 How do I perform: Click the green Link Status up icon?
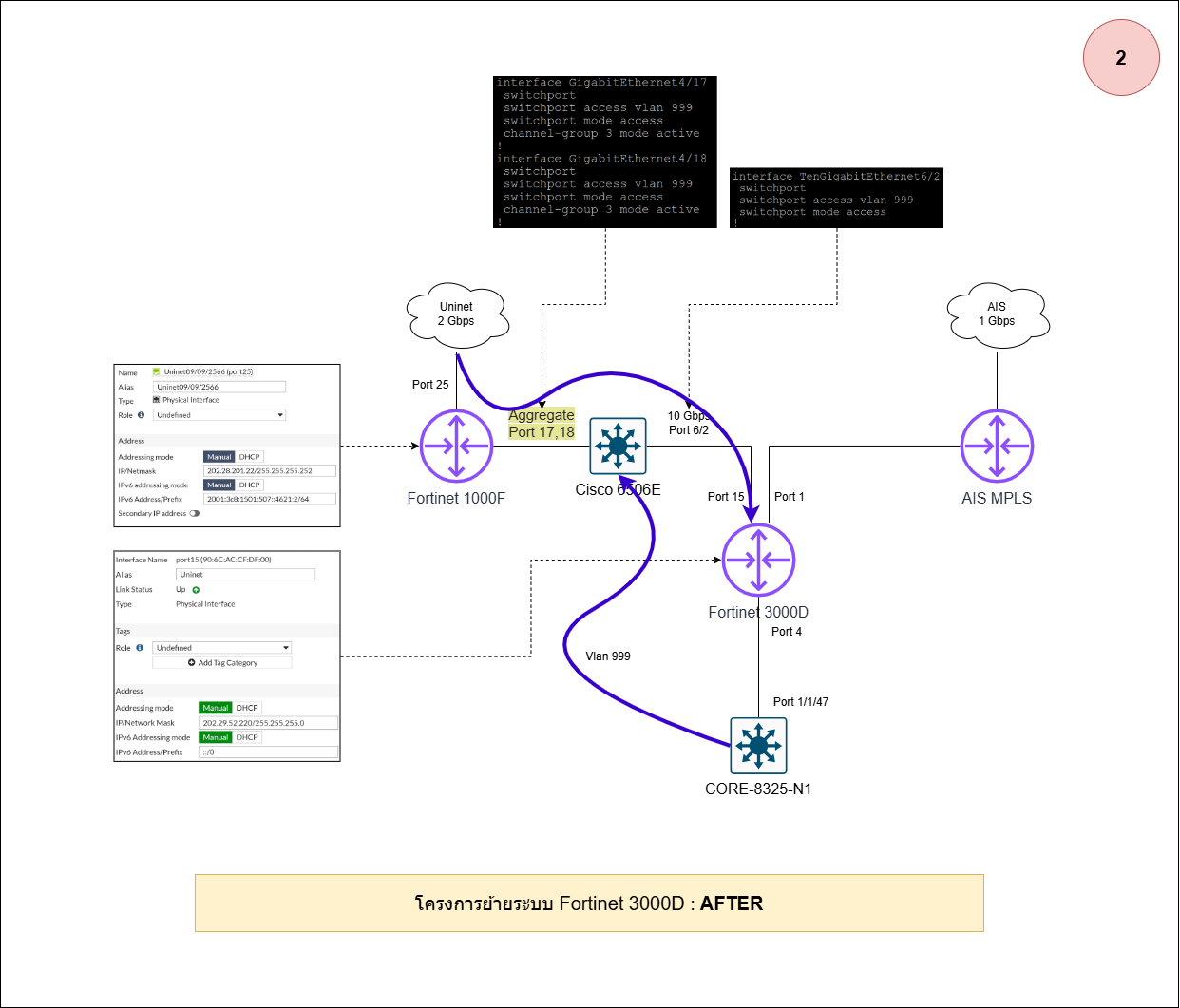tap(197, 590)
